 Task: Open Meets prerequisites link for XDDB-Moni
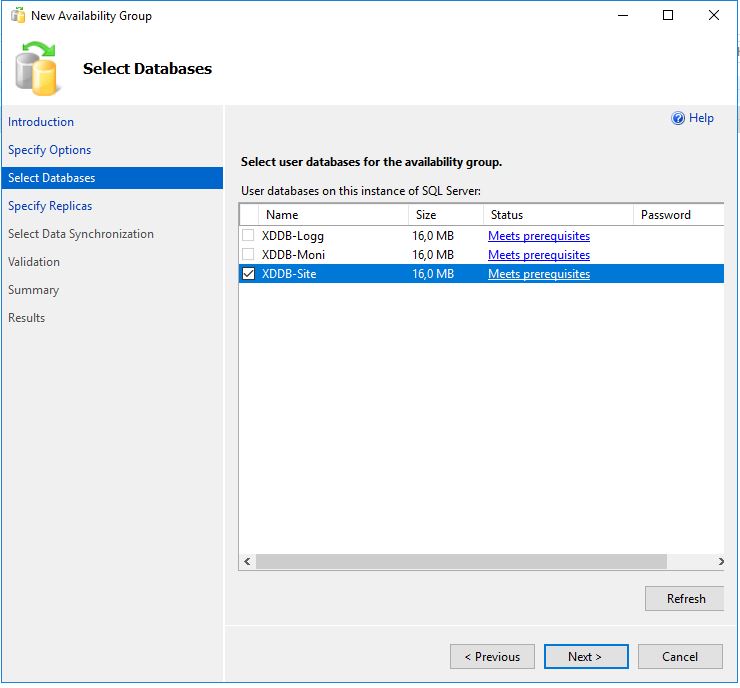539,255
